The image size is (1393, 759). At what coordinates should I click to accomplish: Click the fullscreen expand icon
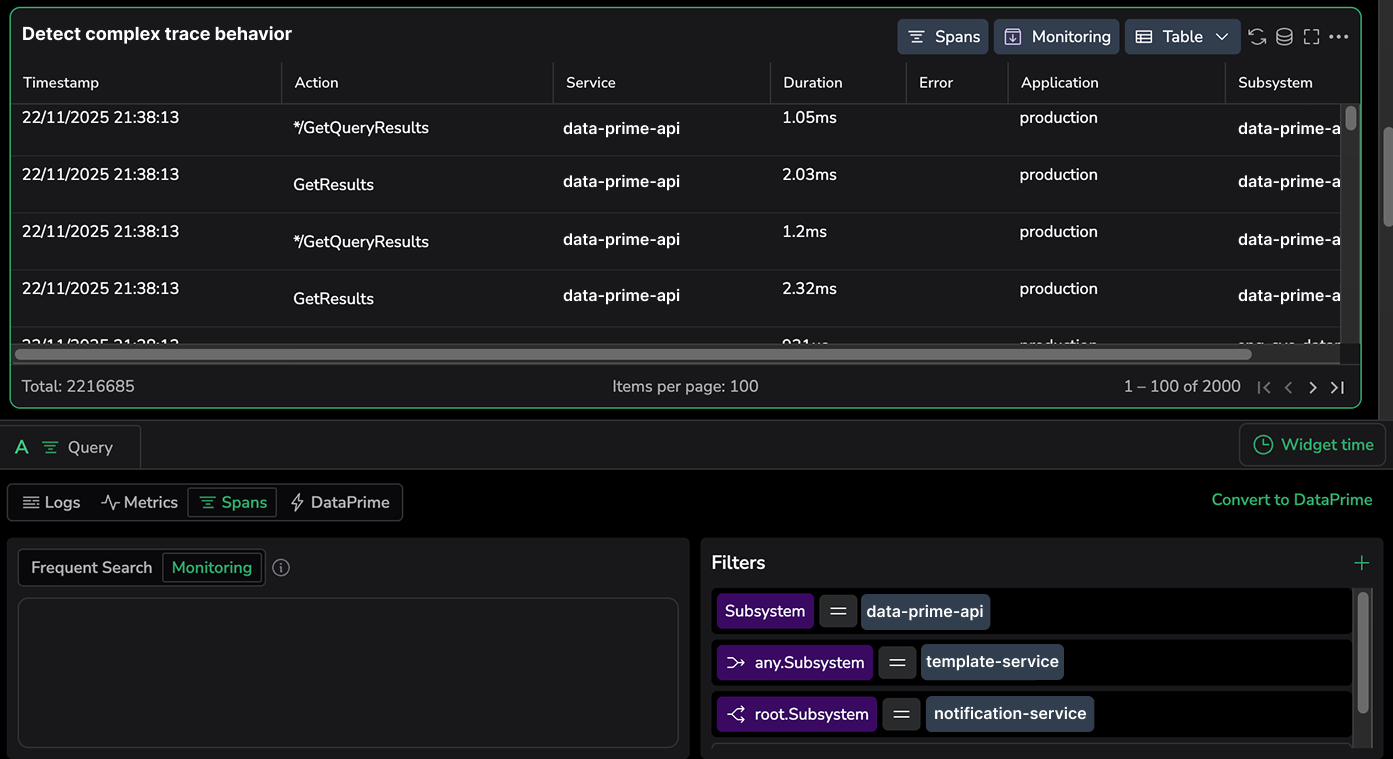pyautogui.click(x=1312, y=37)
